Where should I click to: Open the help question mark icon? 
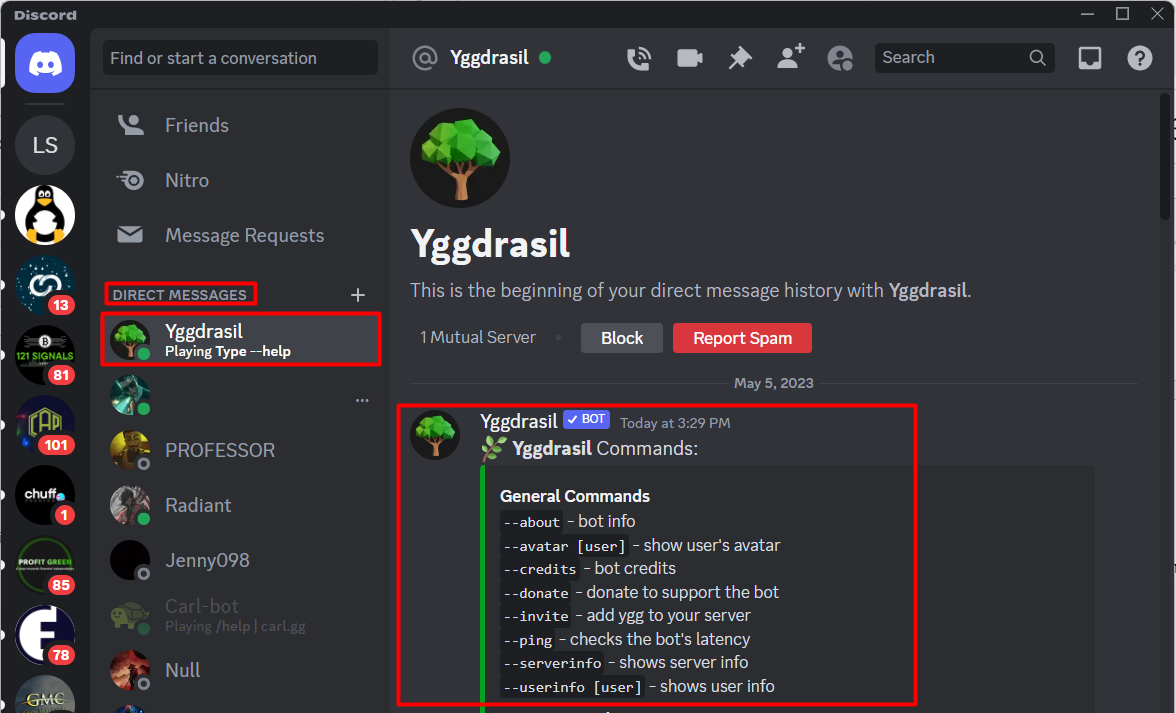click(x=1139, y=58)
